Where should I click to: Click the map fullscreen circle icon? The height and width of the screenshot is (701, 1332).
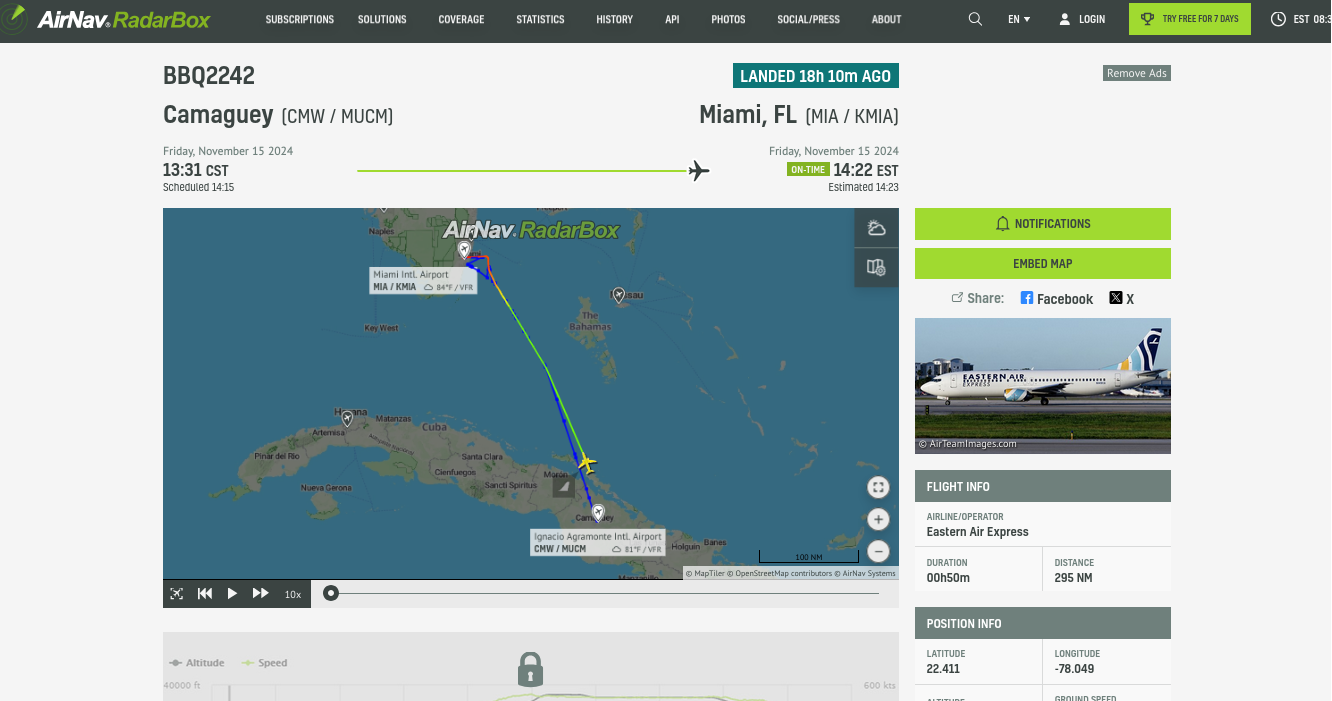click(878, 487)
